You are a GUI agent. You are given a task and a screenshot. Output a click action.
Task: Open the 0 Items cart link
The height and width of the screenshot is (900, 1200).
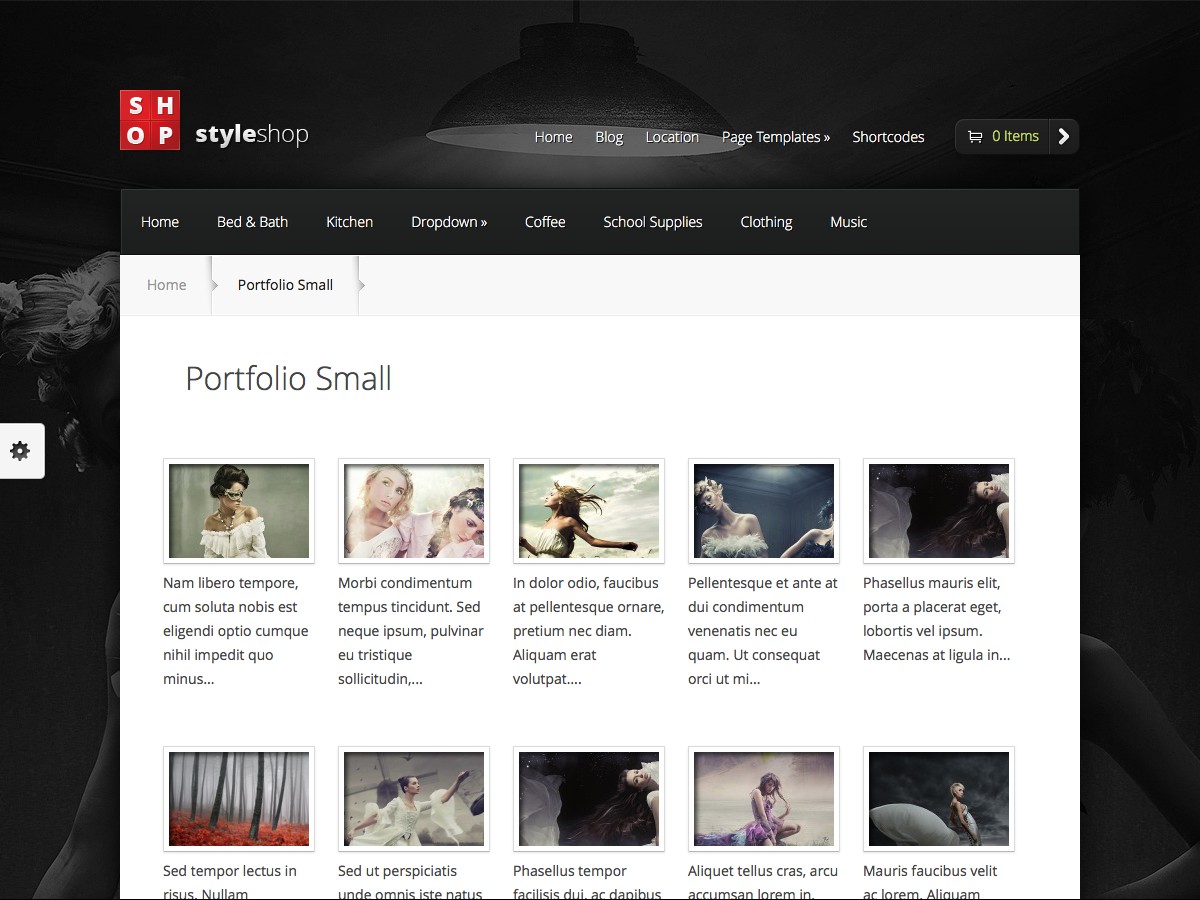[1015, 136]
